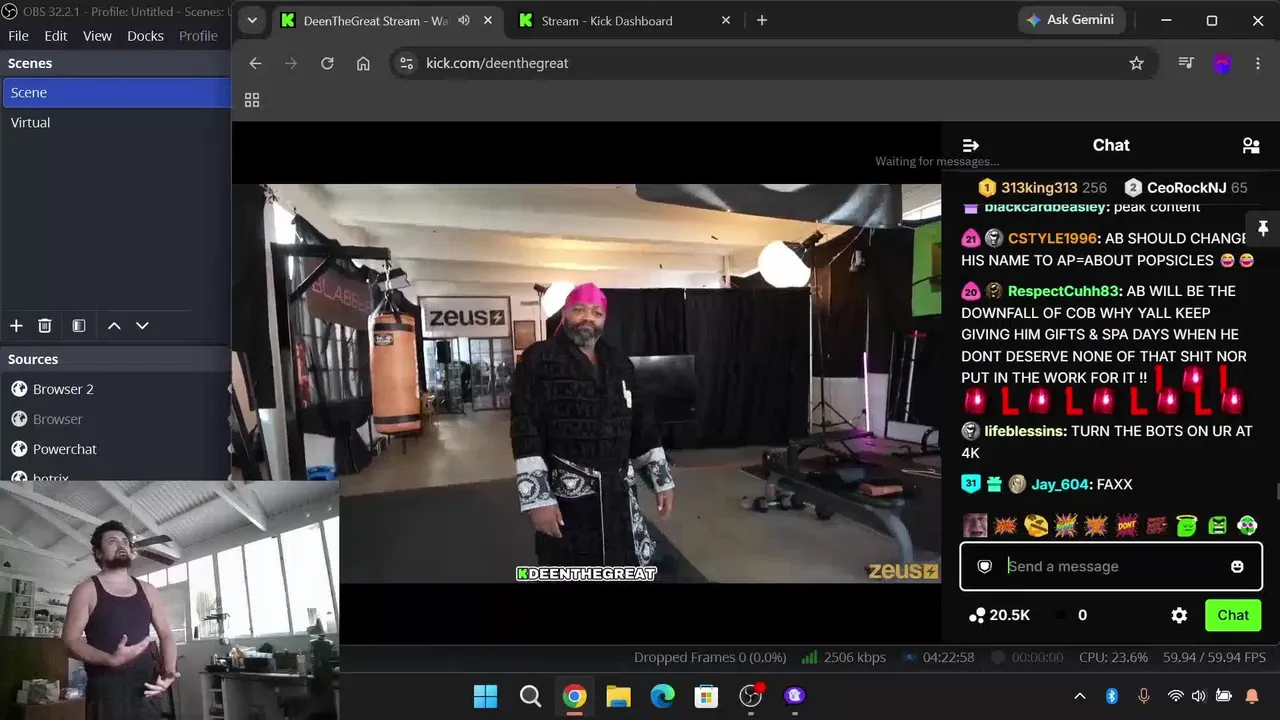This screenshot has width=1280, height=720.
Task: Select the Powerchat source
Action: coord(115,449)
